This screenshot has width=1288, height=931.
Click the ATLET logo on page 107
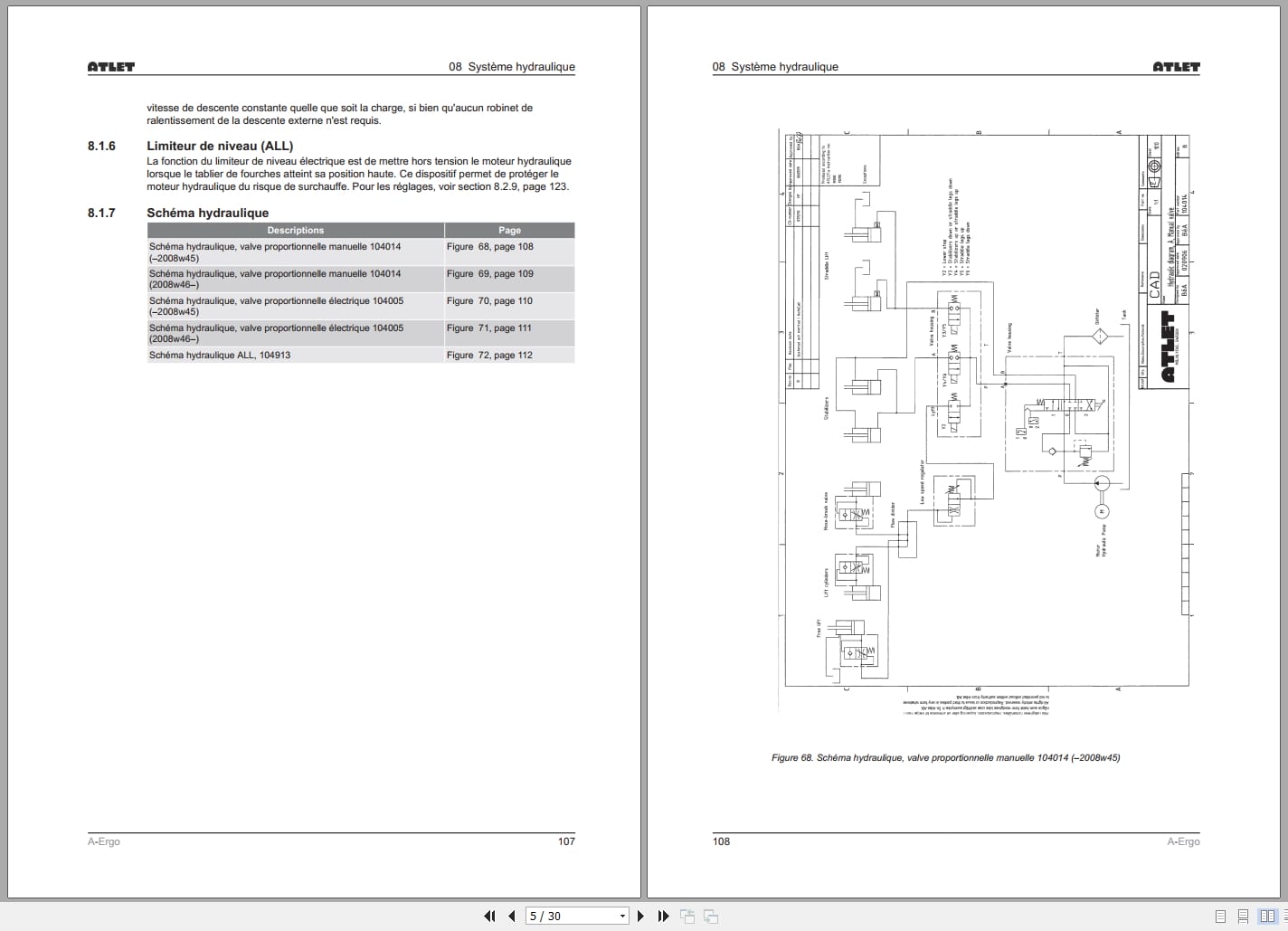tap(110, 66)
